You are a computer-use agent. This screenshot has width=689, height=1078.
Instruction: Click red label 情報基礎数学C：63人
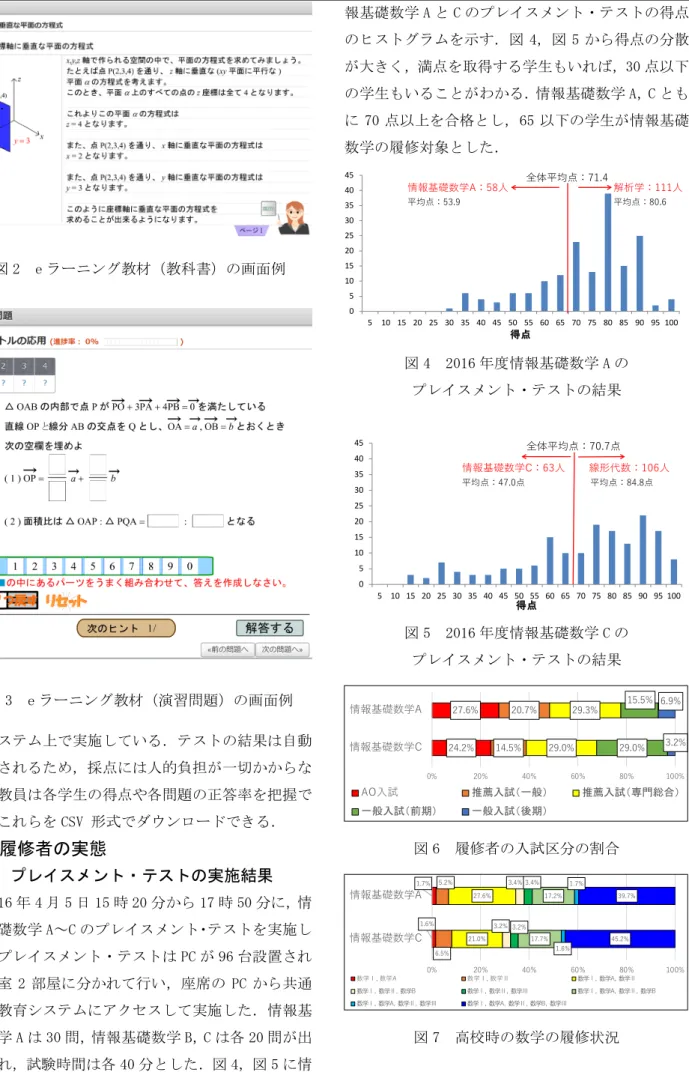tap(513, 468)
